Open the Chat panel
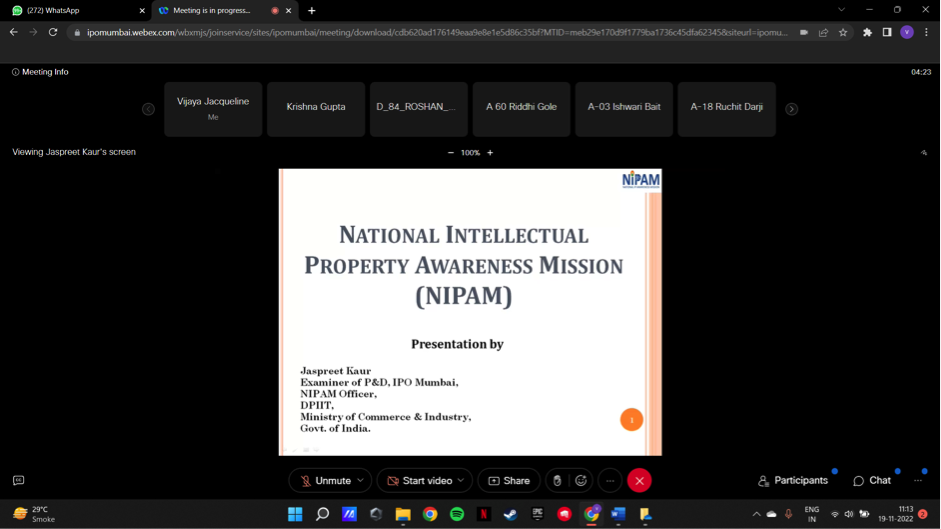Image resolution: width=941 pixels, height=529 pixels. (x=872, y=481)
